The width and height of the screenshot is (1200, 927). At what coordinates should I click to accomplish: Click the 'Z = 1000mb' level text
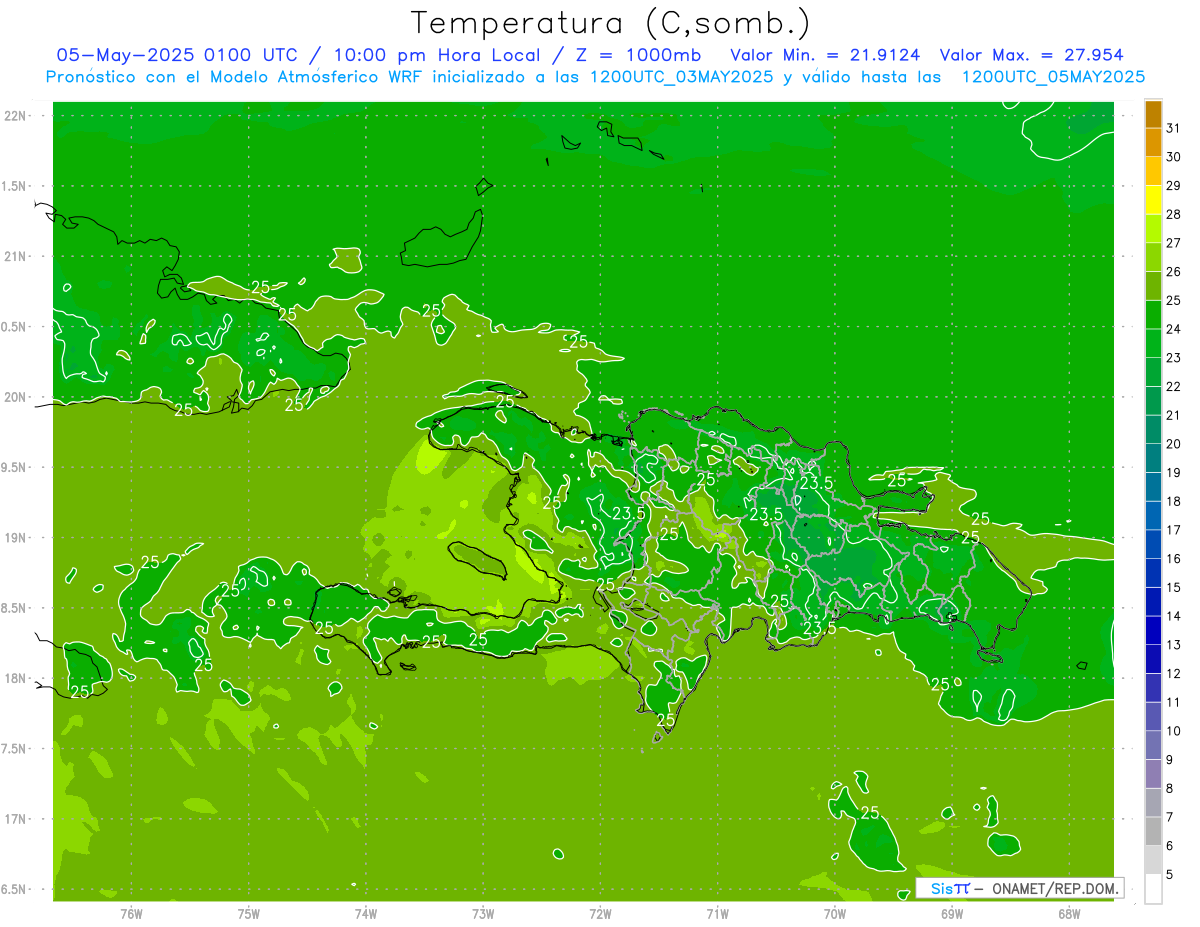tap(635, 55)
